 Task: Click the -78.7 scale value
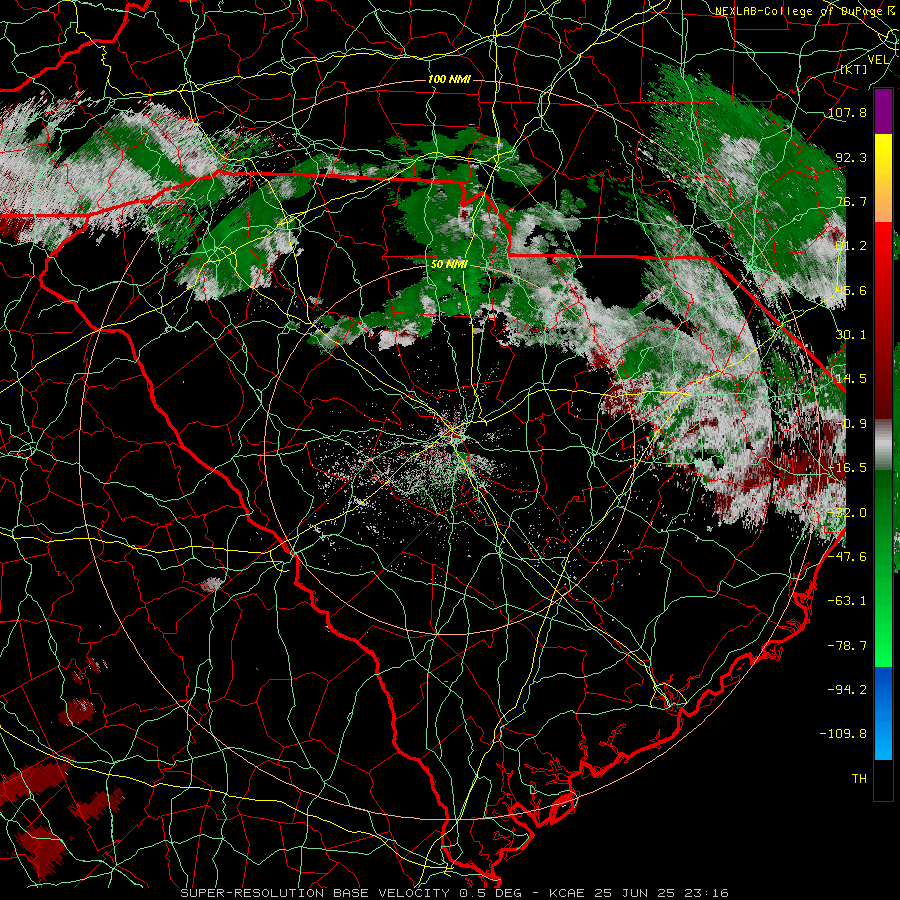(x=847, y=646)
